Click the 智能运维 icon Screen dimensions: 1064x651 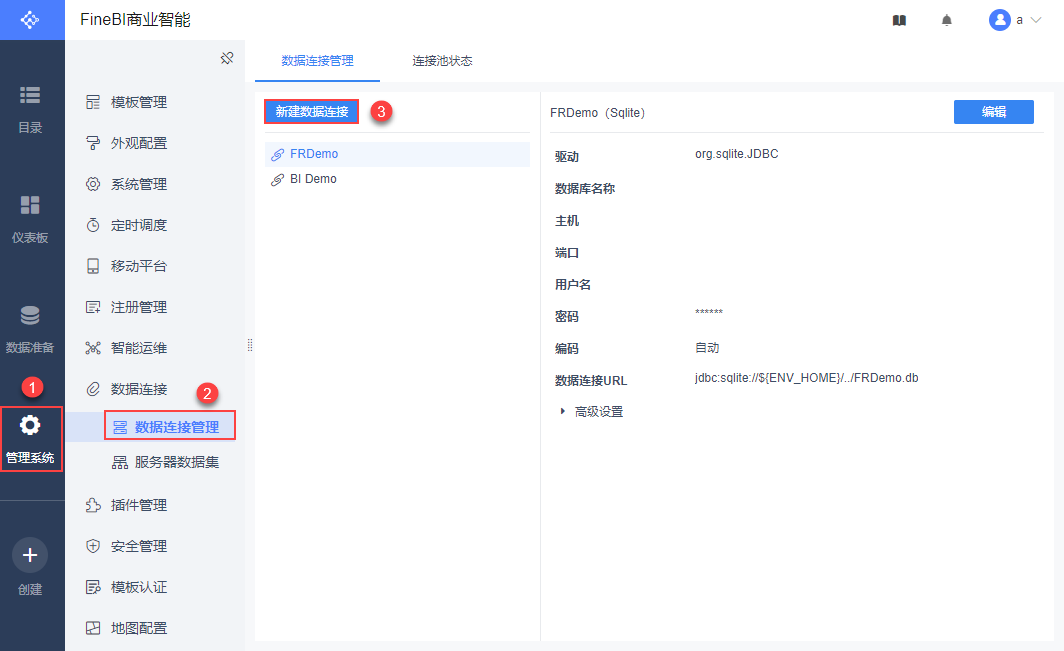(x=93, y=348)
